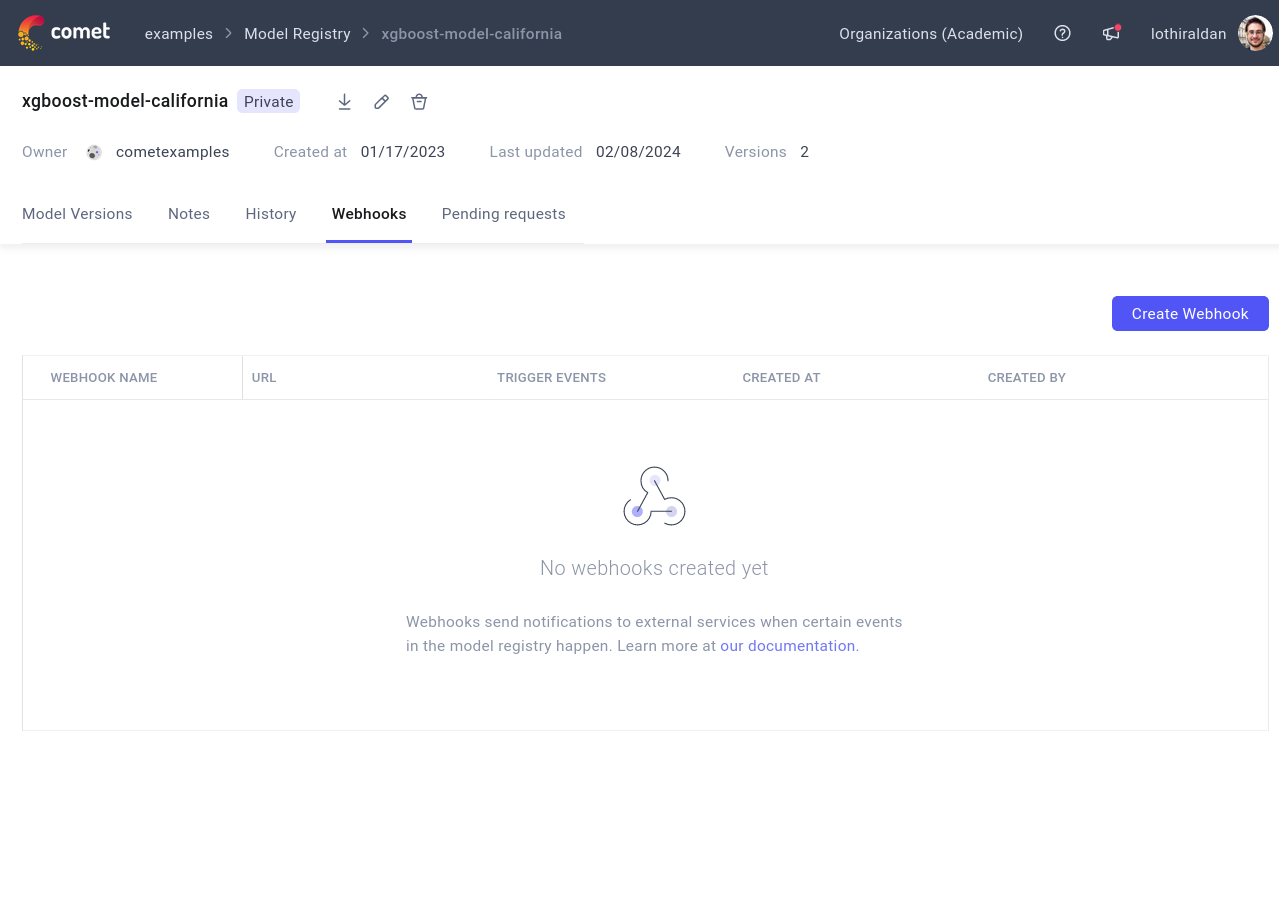Click the lothiraldan profile avatar
1279x906 pixels.
coord(1254,33)
